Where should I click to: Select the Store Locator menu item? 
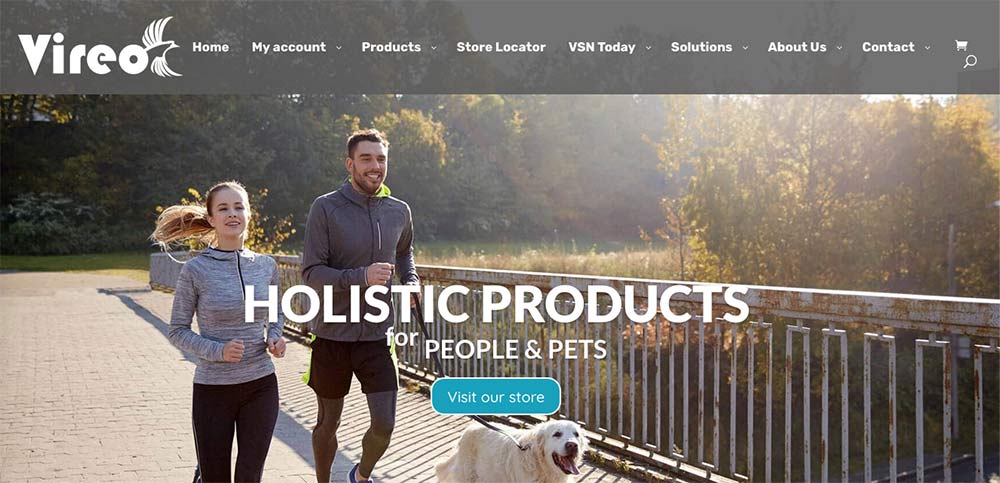tap(501, 47)
